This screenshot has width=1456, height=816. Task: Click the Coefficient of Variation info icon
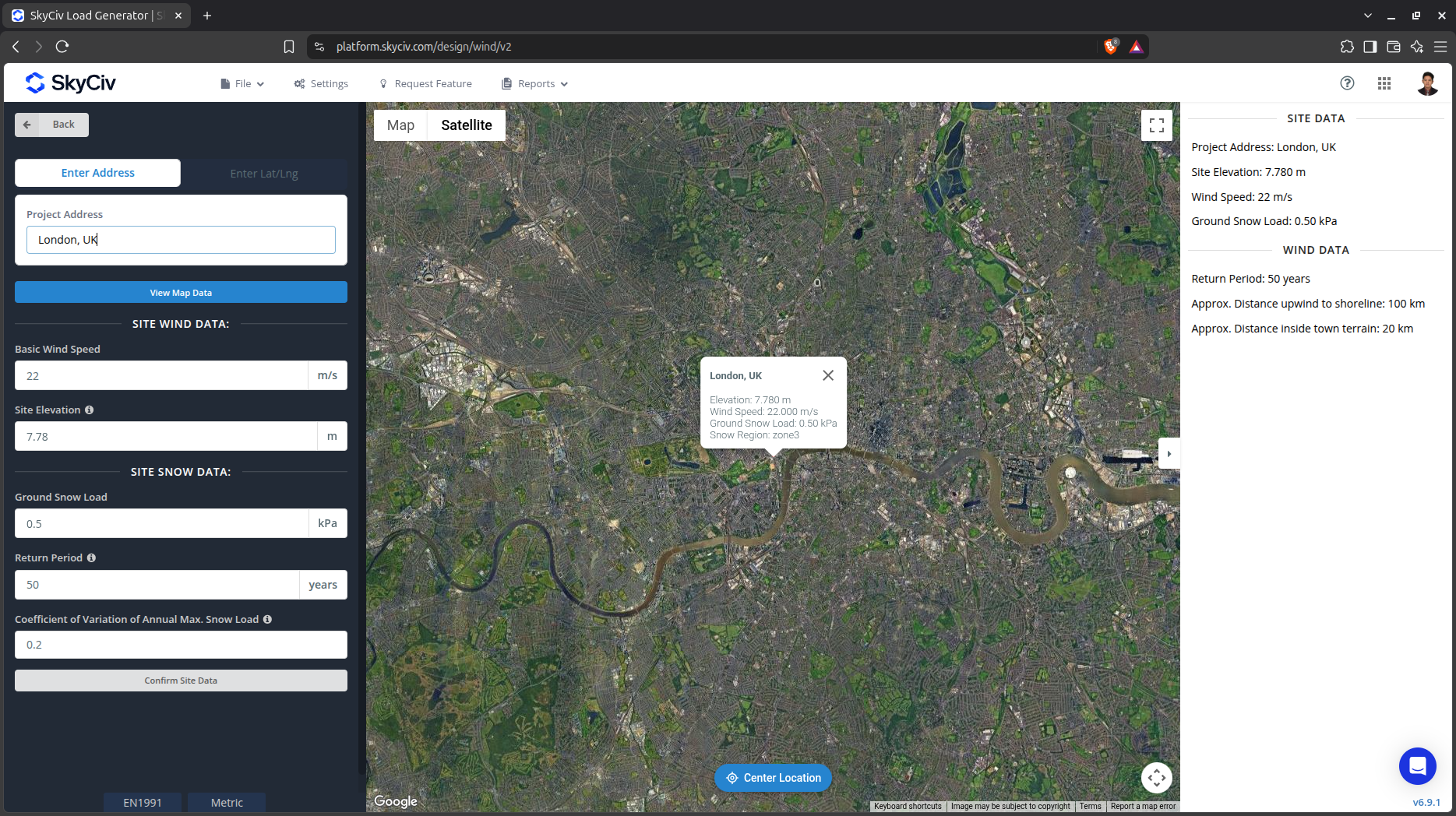coord(267,619)
